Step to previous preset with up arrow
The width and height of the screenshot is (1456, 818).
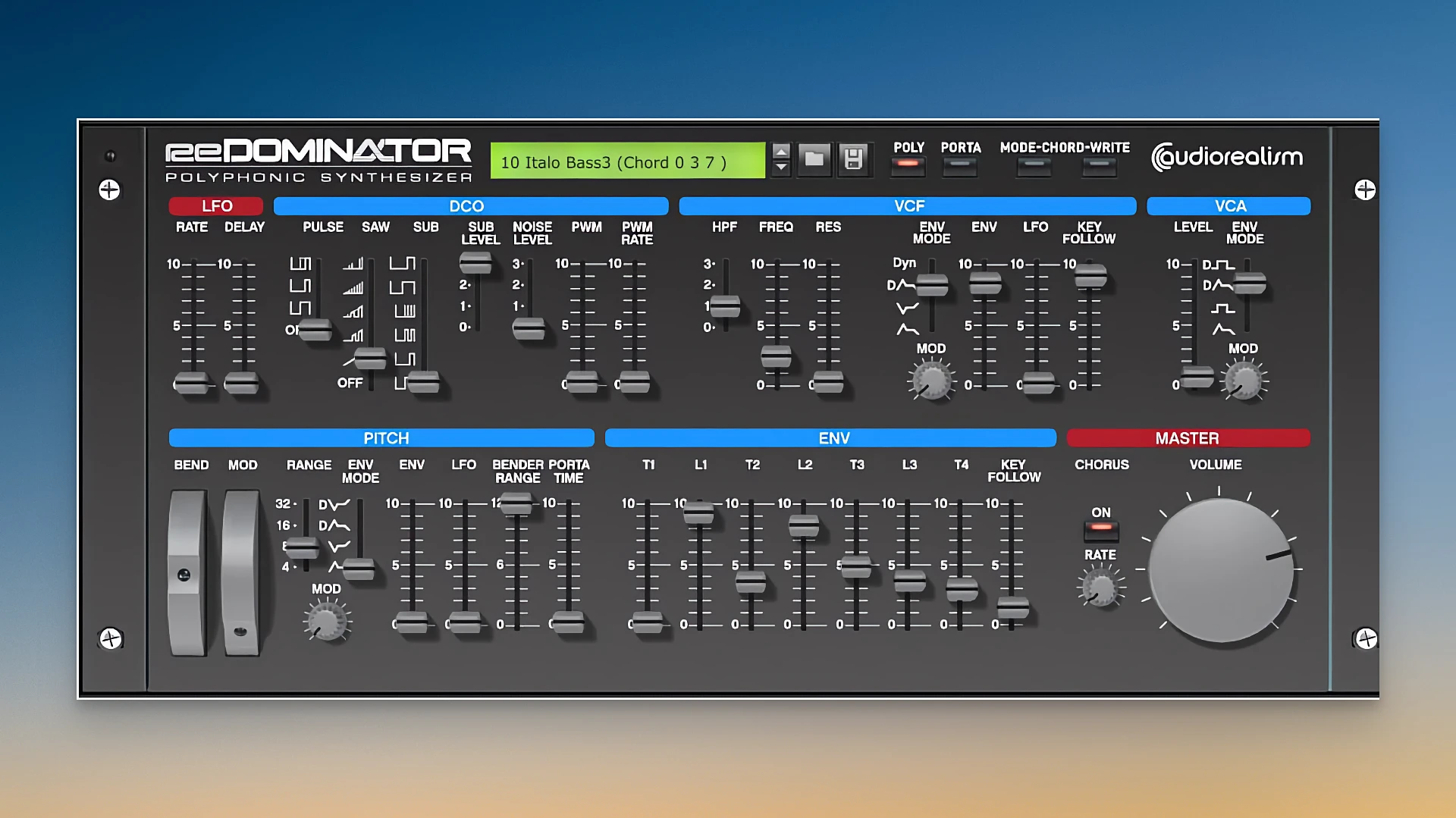(x=780, y=151)
